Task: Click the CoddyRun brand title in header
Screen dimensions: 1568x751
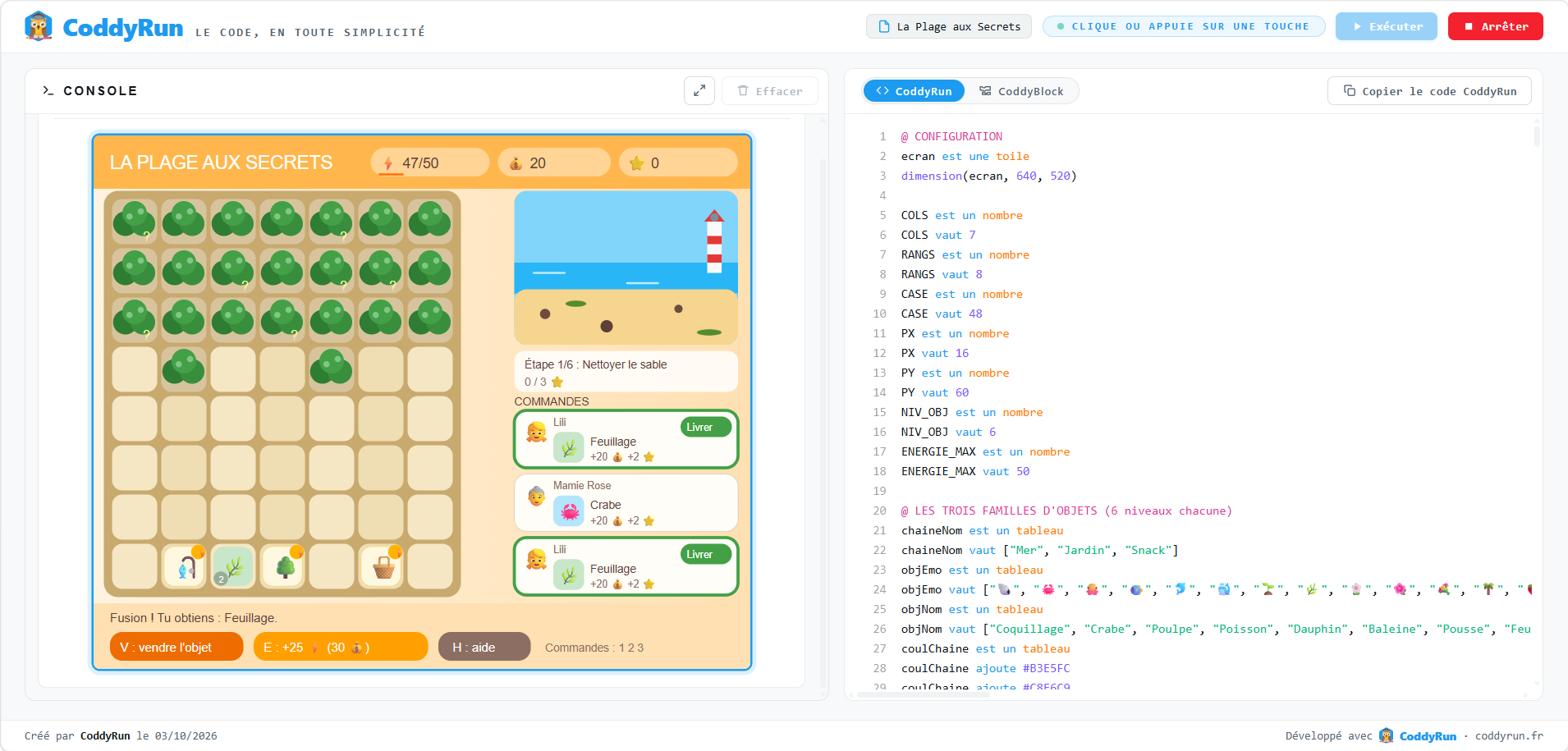Action: [123, 28]
